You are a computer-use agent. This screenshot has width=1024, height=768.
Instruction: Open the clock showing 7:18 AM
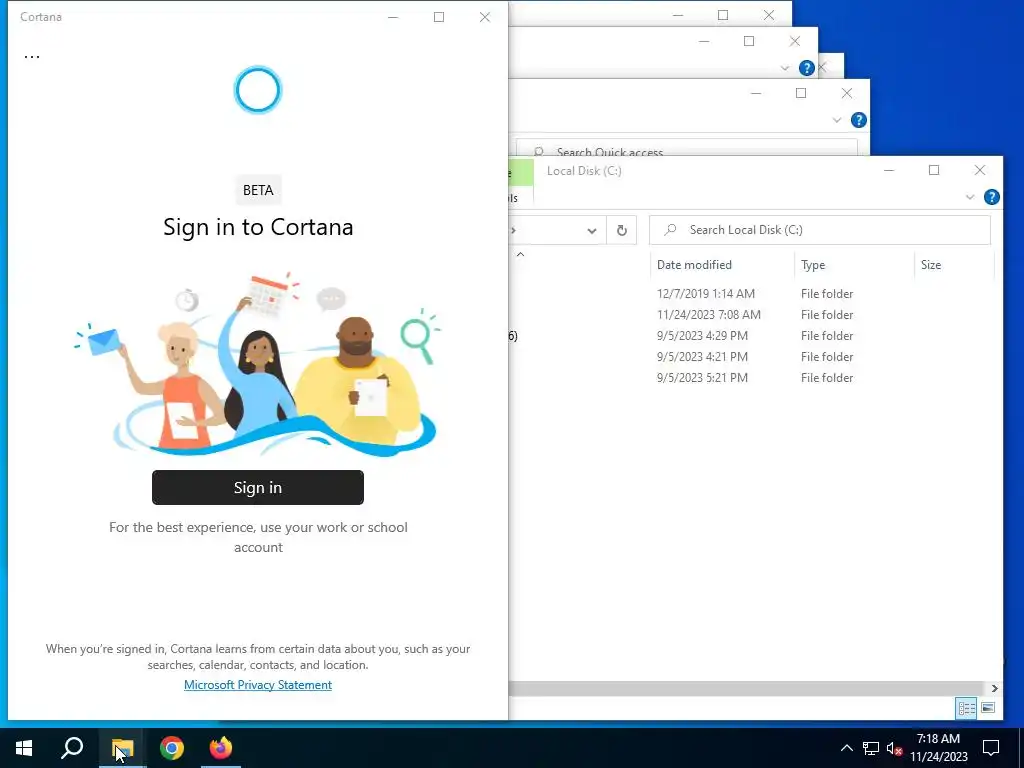[938, 748]
